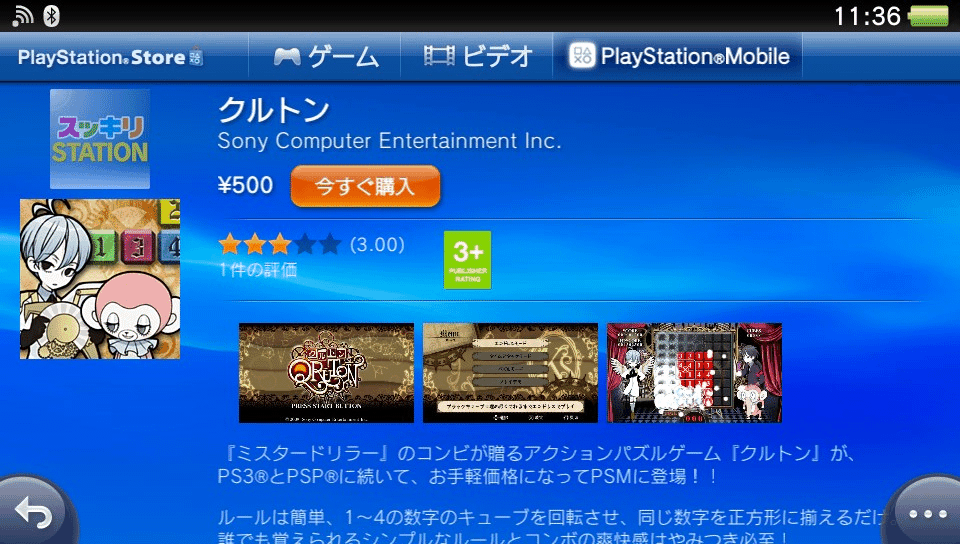This screenshot has height=544, width=960.
Task: Tap the 今すぐ購入 purchase button
Action: click(366, 186)
